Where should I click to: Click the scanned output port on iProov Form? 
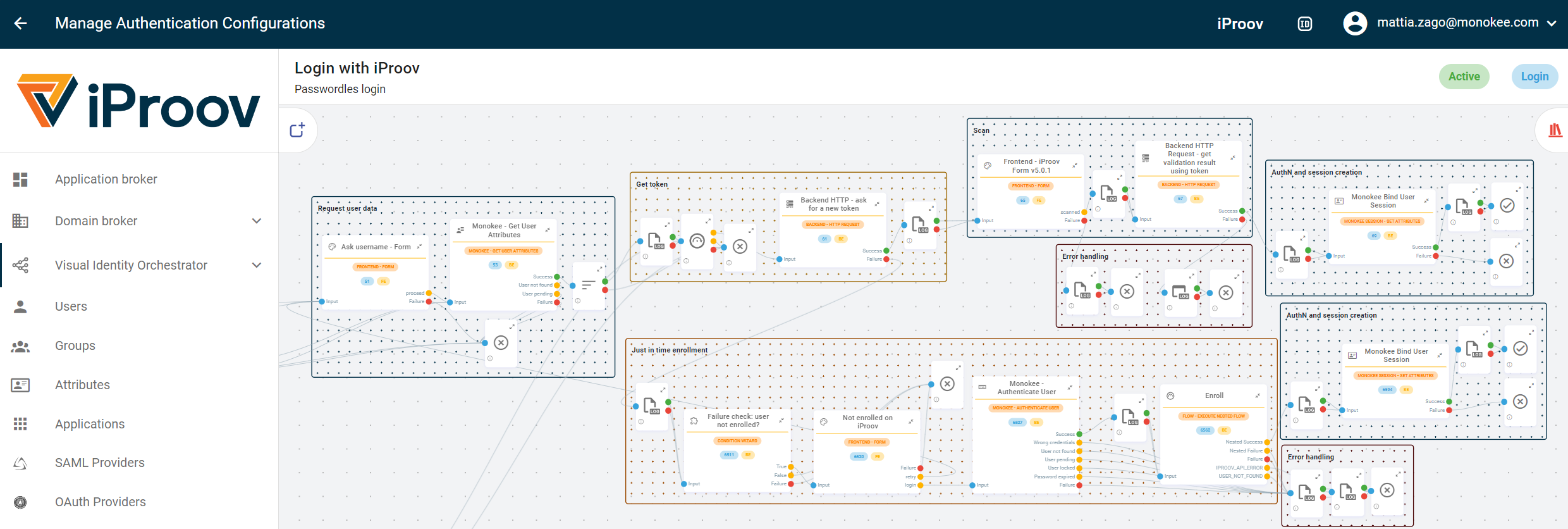click(1084, 213)
